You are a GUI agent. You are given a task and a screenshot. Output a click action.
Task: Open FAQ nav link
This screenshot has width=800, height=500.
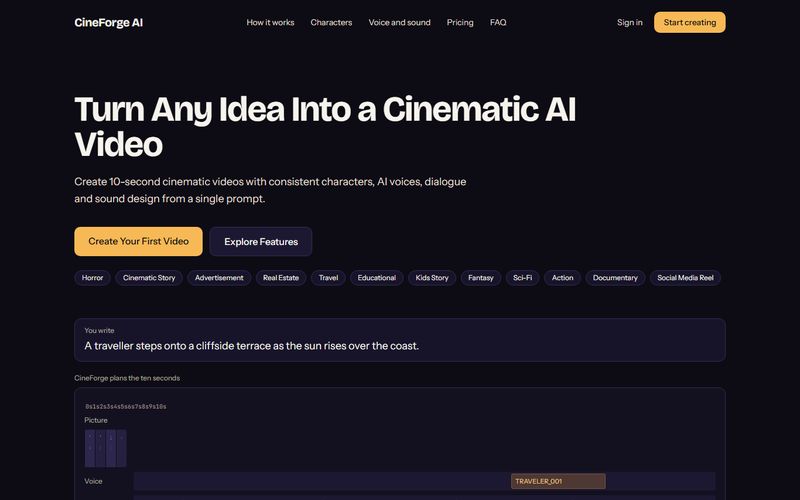(498, 22)
